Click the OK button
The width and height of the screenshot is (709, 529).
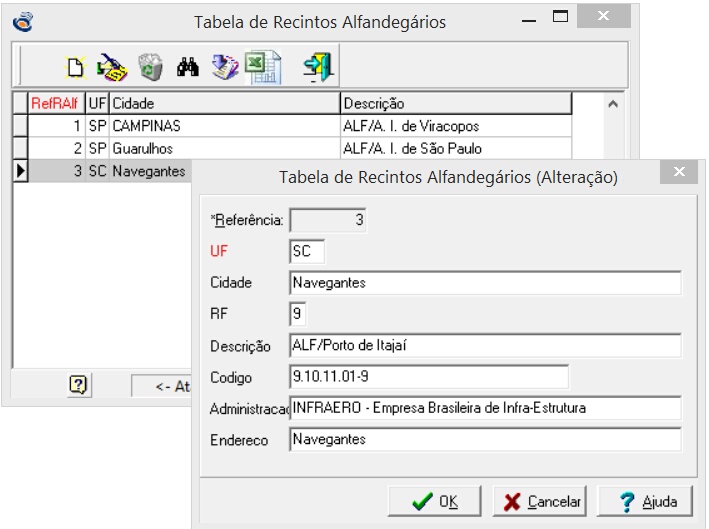tap(435, 501)
